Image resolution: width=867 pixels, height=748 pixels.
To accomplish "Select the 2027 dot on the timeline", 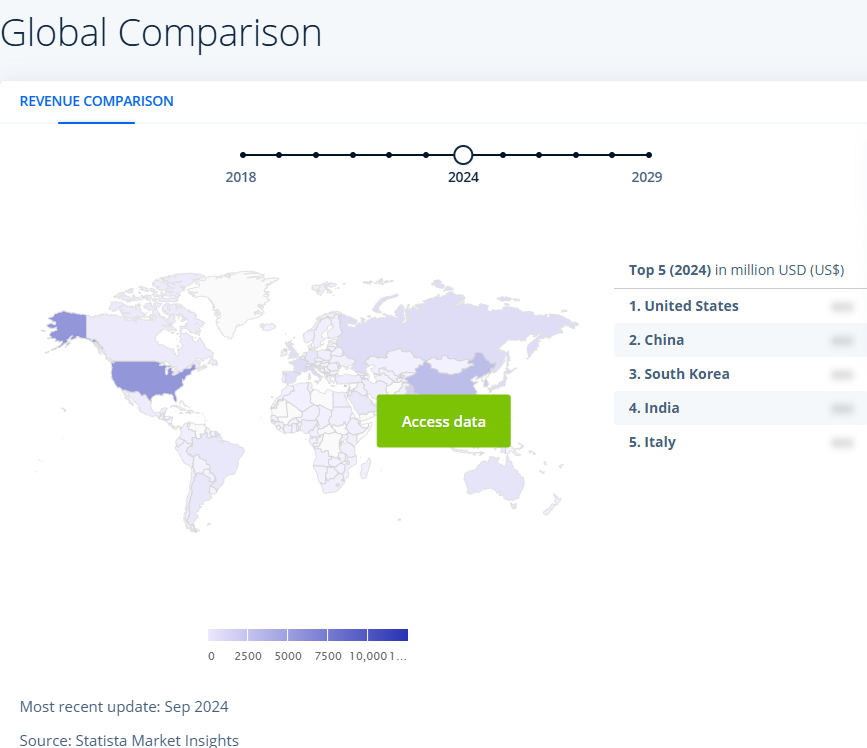I will [x=576, y=155].
